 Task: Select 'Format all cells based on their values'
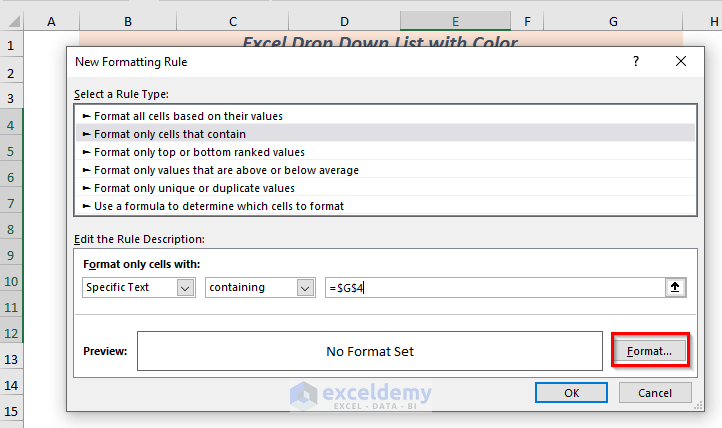[x=187, y=116]
